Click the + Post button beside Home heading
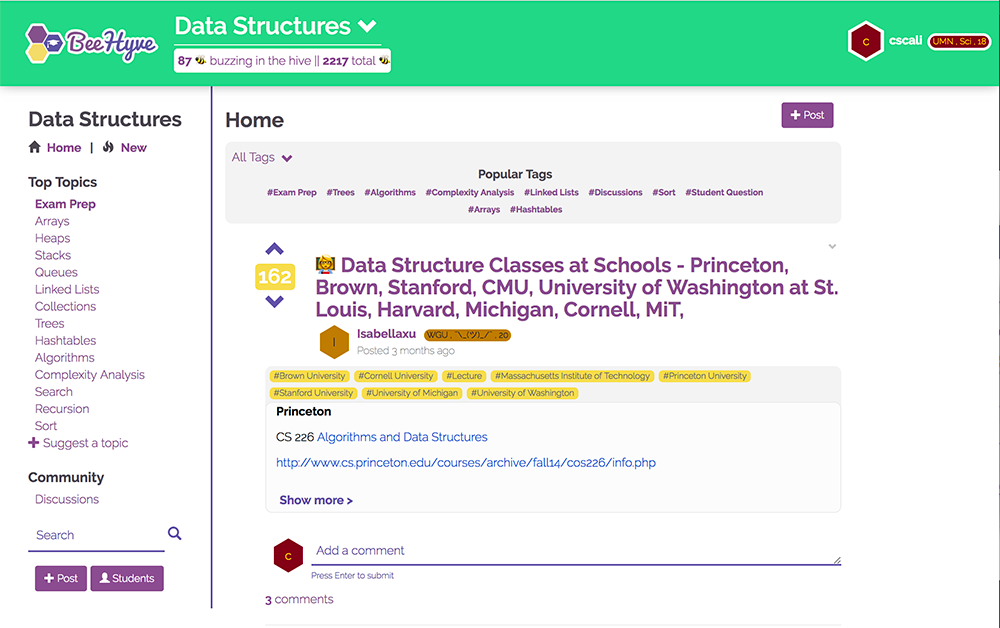This screenshot has height=628, width=1000. point(807,115)
